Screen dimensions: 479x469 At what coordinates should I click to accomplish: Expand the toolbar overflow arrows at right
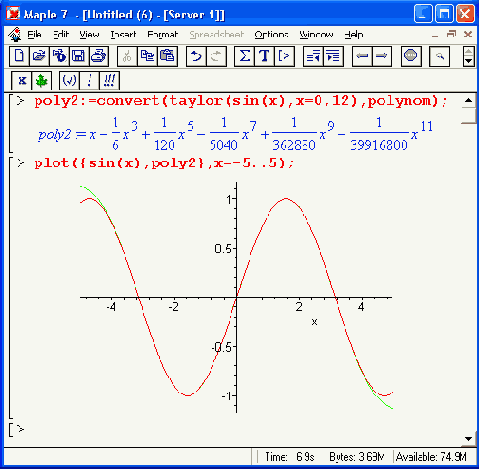(468, 56)
